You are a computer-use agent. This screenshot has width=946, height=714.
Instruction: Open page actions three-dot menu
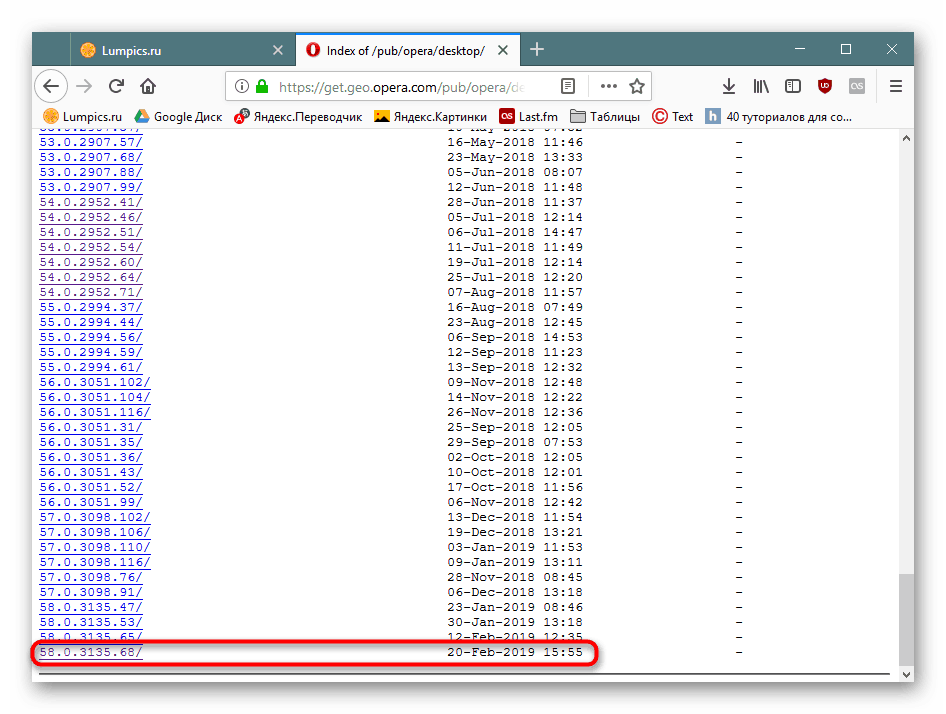pos(609,86)
